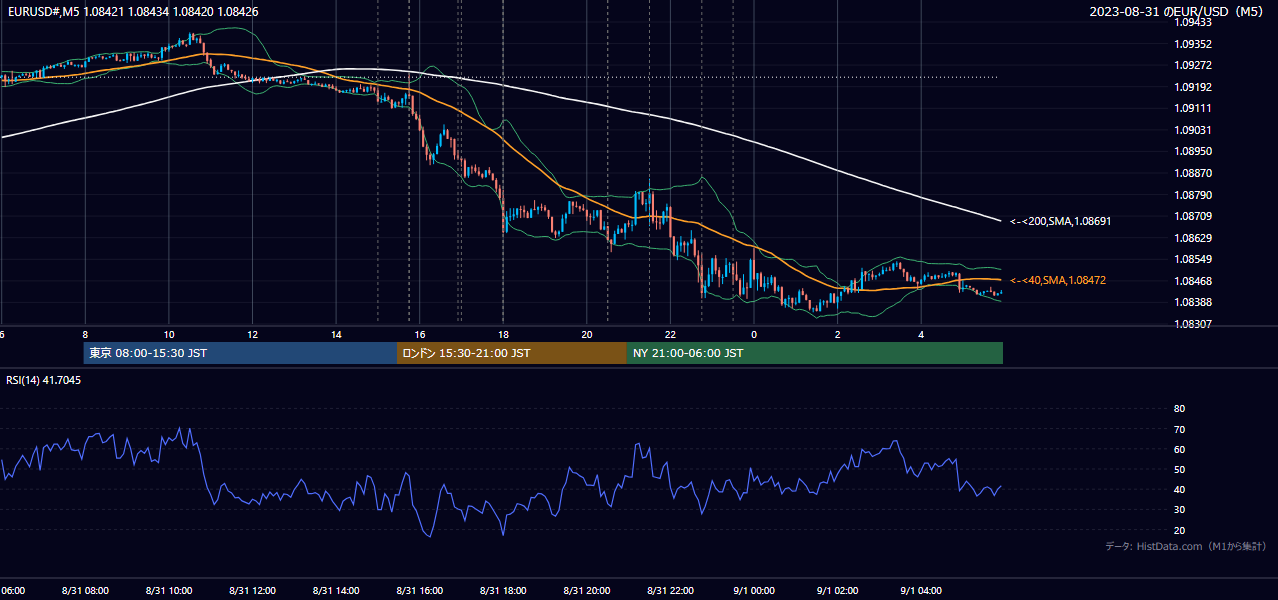
Task: Click RSI scale value 60
Action: 1179,449
